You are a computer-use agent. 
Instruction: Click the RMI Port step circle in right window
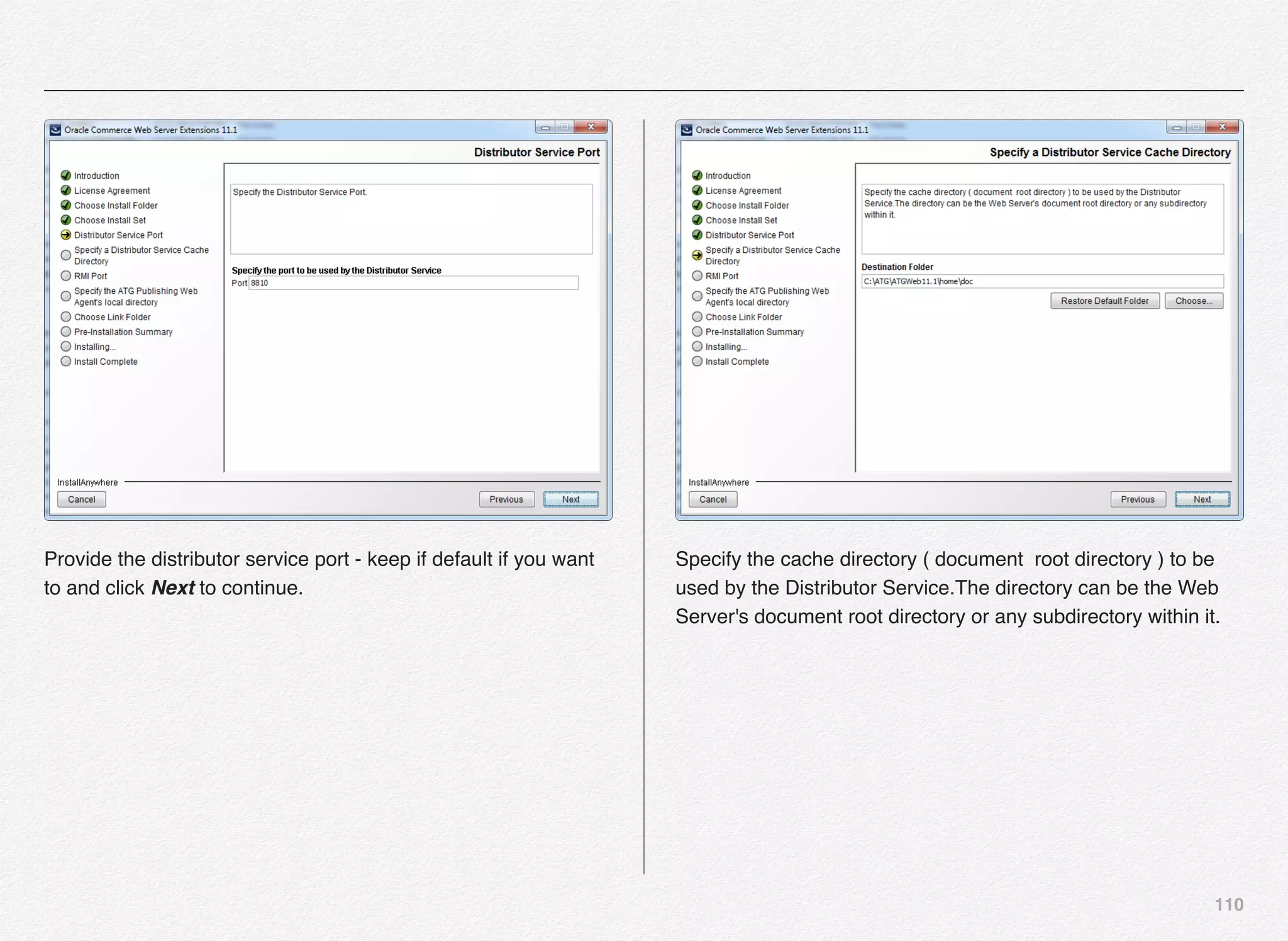pyautogui.click(x=697, y=276)
